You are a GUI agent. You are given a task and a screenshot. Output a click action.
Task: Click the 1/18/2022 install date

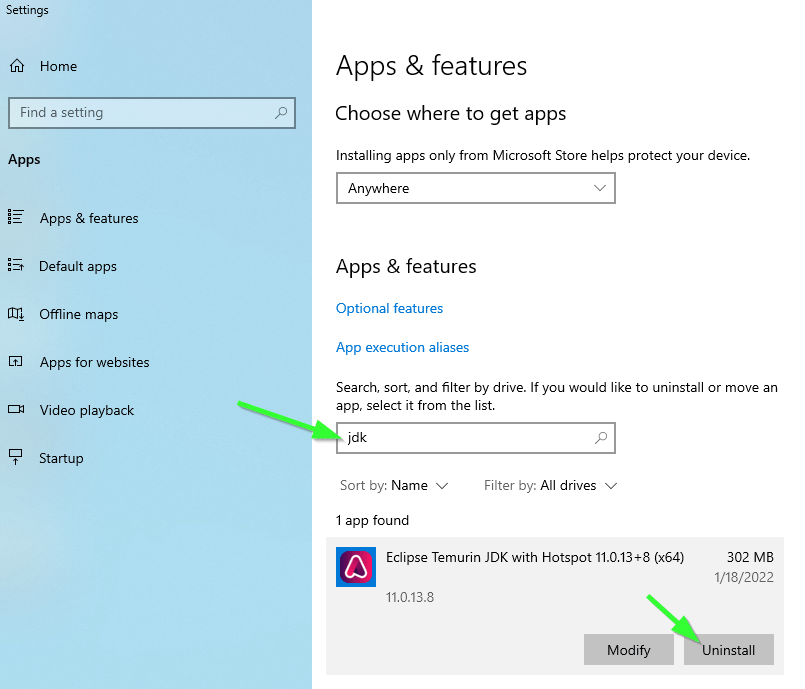click(744, 578)
